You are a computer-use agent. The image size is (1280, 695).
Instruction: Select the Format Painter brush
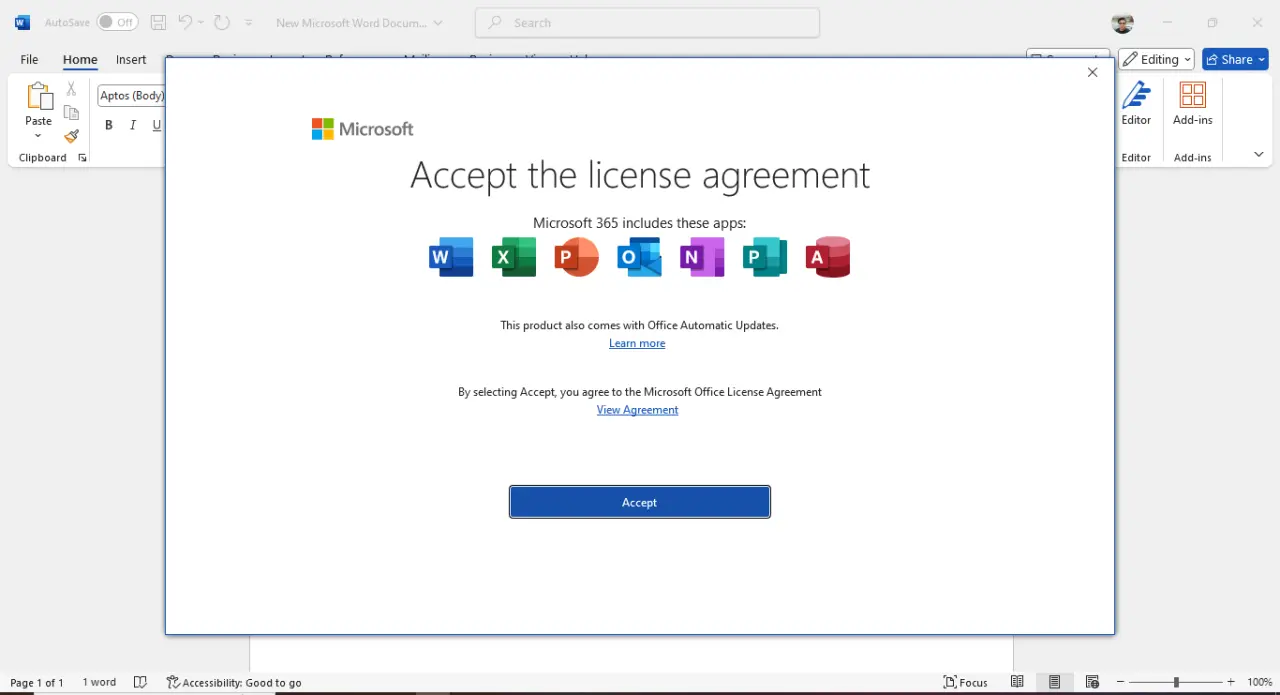(71, 136)
